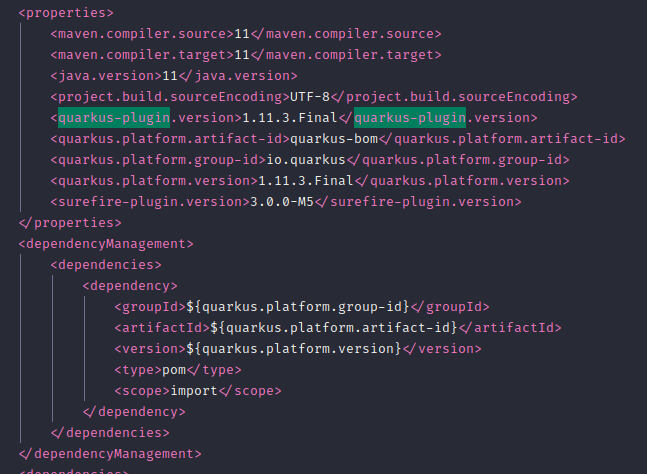Click the closing </dependency> tag
Viewport: 647px width, 474px height.
pyautogui.click(x=134, y=412)
